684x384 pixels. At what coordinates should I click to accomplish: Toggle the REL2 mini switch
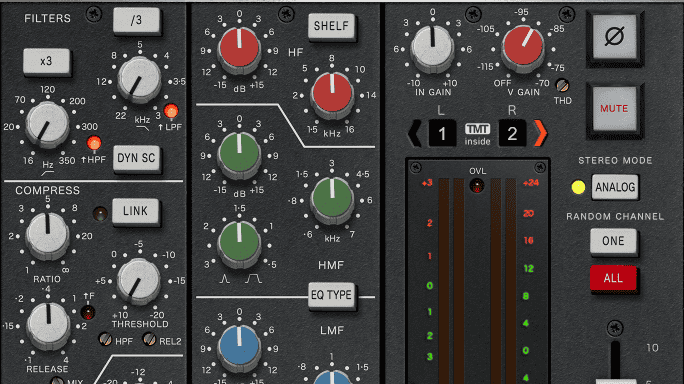coord(149,339)
